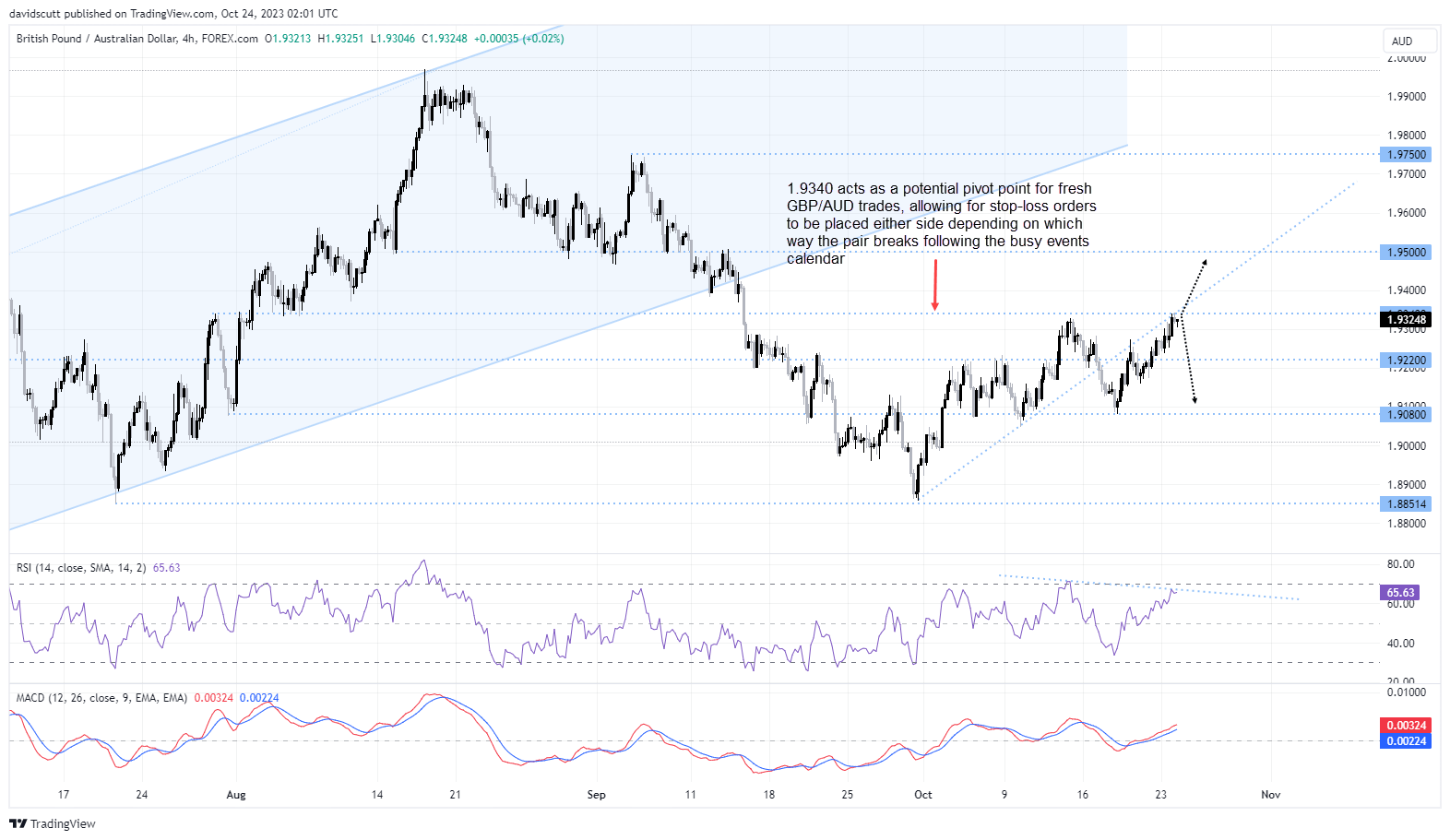Click the open value O1.93213 in header
This screenshot has width=1450, height=840.
[x=288, y=39]
